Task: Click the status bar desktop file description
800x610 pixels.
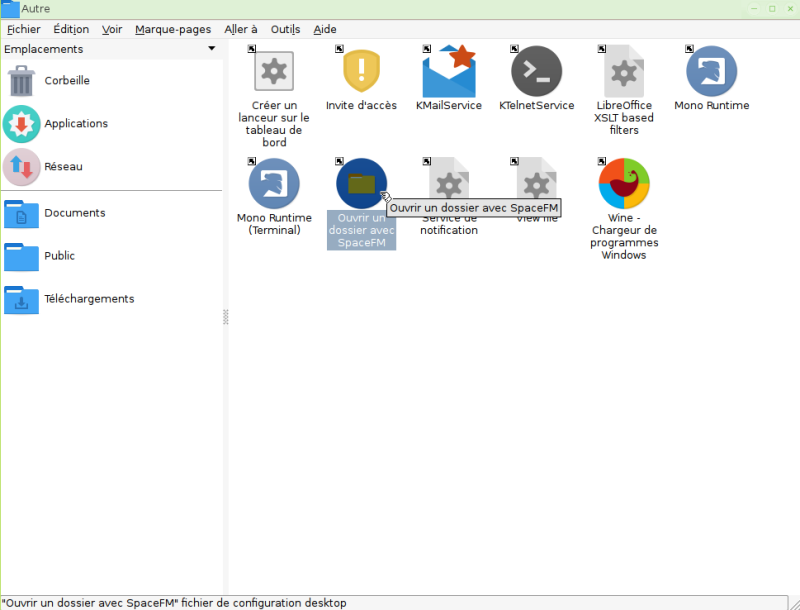Action: pos(174,603)
